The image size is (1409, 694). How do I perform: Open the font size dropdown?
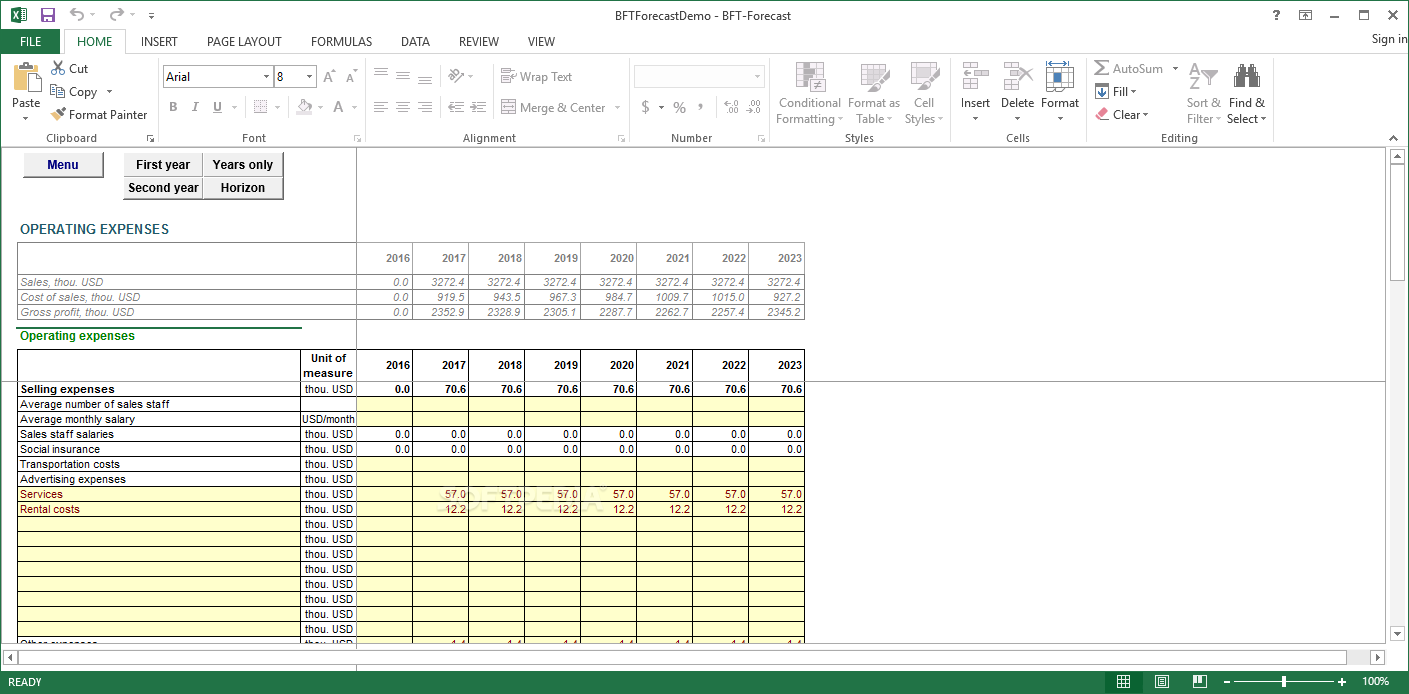[310, 77]
